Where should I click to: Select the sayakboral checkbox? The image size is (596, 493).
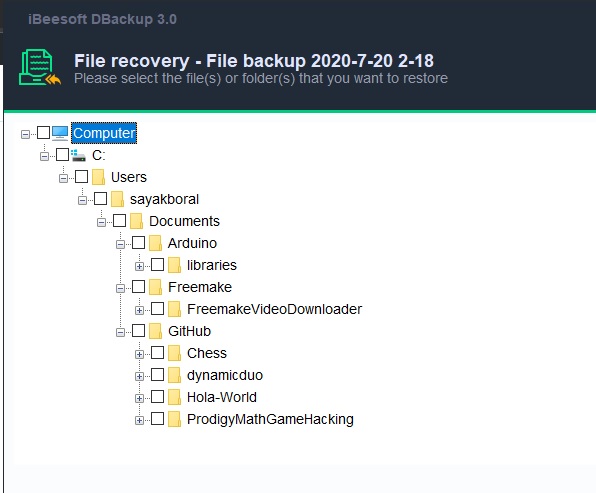pos(100,198)
